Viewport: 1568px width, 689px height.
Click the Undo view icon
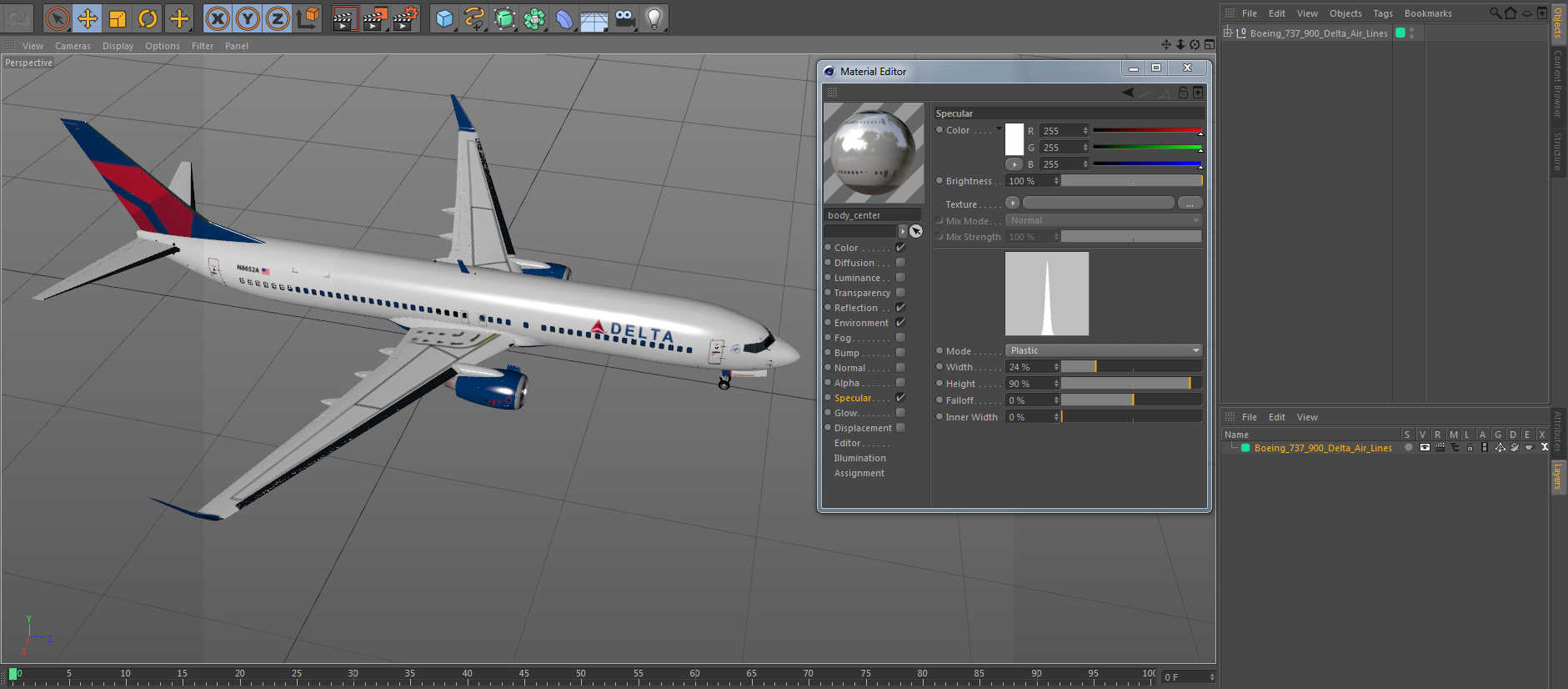click(x=18, y=18)
